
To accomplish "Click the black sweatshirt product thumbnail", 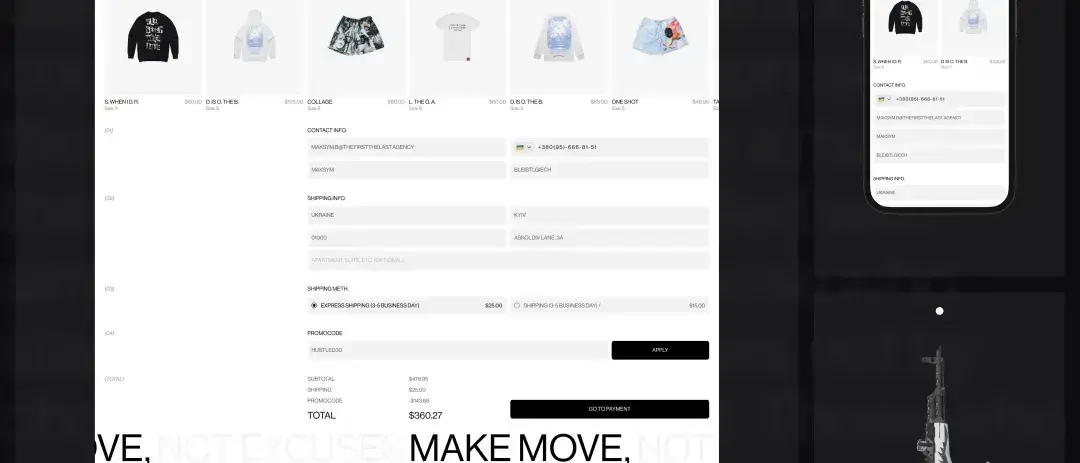I will [153, 47].
